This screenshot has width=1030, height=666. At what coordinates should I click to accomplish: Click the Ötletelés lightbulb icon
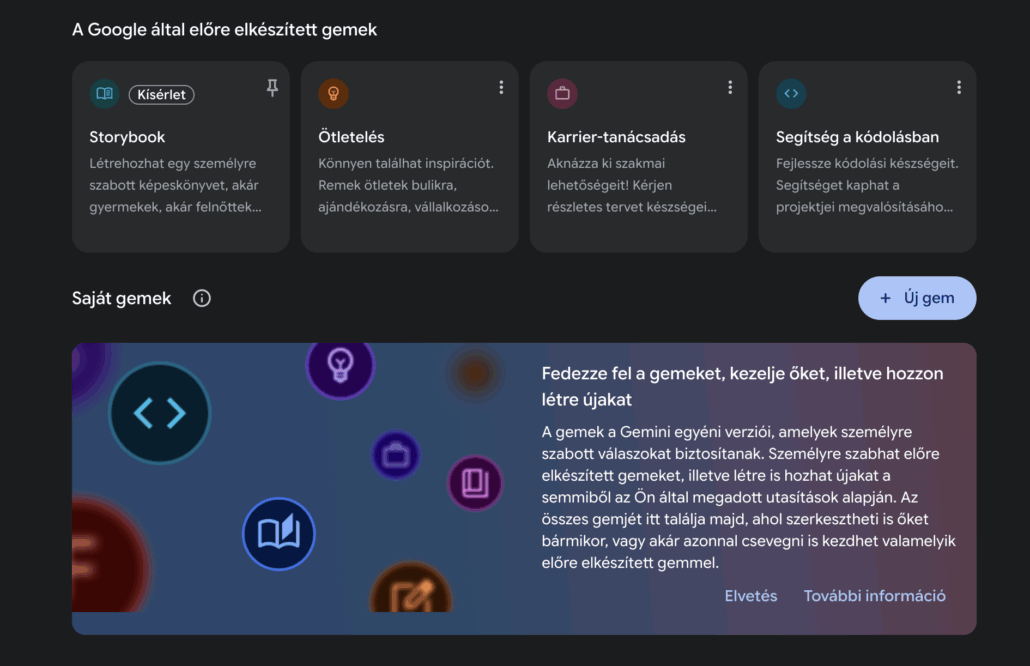coord(333,94)
